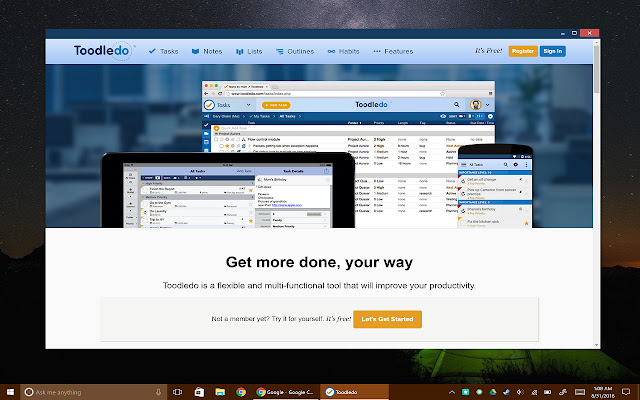
Task: Open the Notes section in the navigation bar
Action: coord(207,51)
